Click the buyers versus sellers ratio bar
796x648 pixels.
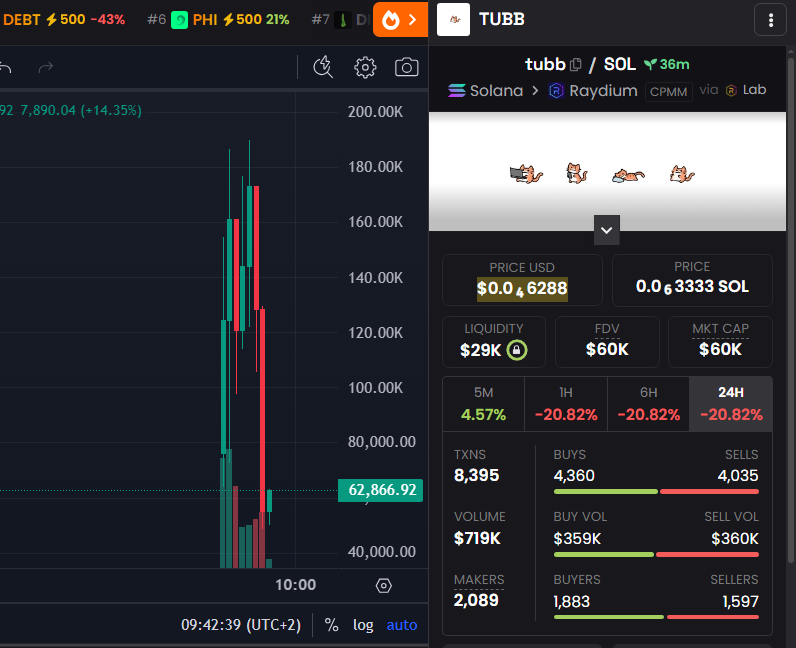coord(656,617)
